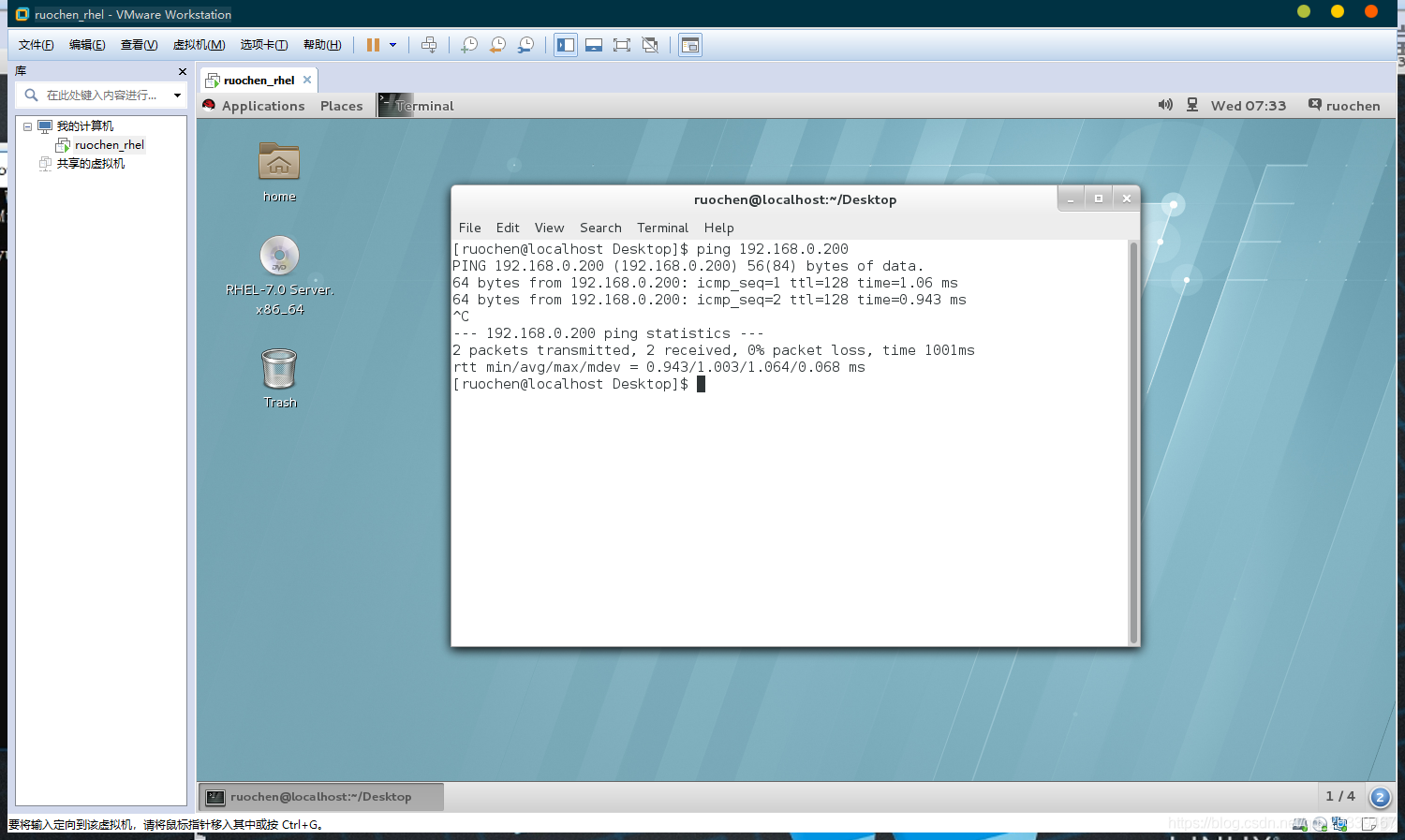1405x840 pixels.
Task: Toggle Unity mode icon in toolbar
Action: pos(650,45)
